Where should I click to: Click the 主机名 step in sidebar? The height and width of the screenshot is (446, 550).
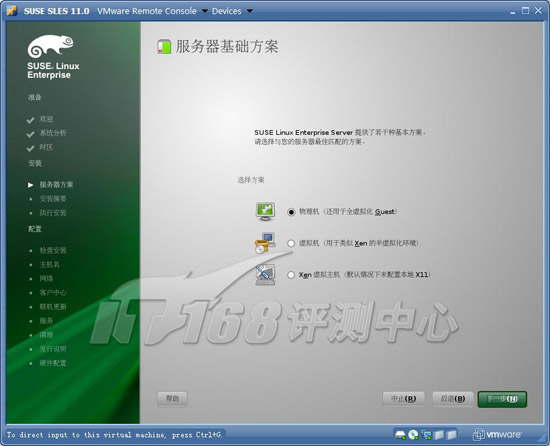point(49,264)
